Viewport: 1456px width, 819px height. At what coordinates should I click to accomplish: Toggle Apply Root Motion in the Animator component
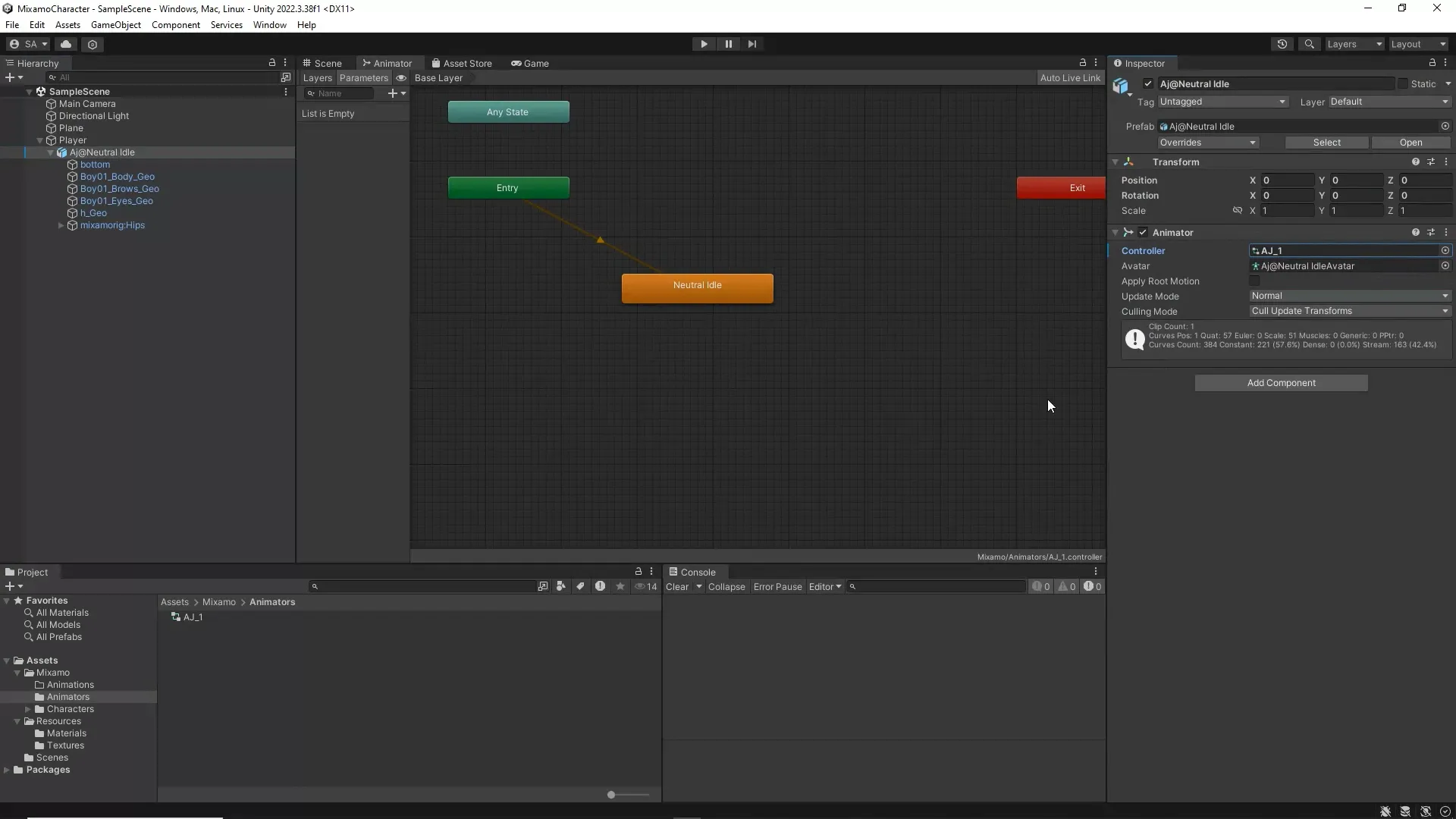(x=1256, y=281)
